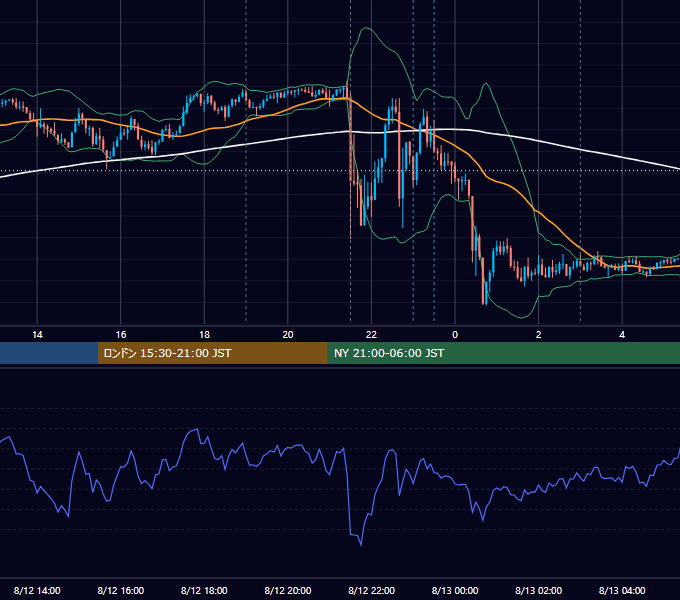Click the '4' hour label on upper axis

pyautogui.click(x=622, y=335)
